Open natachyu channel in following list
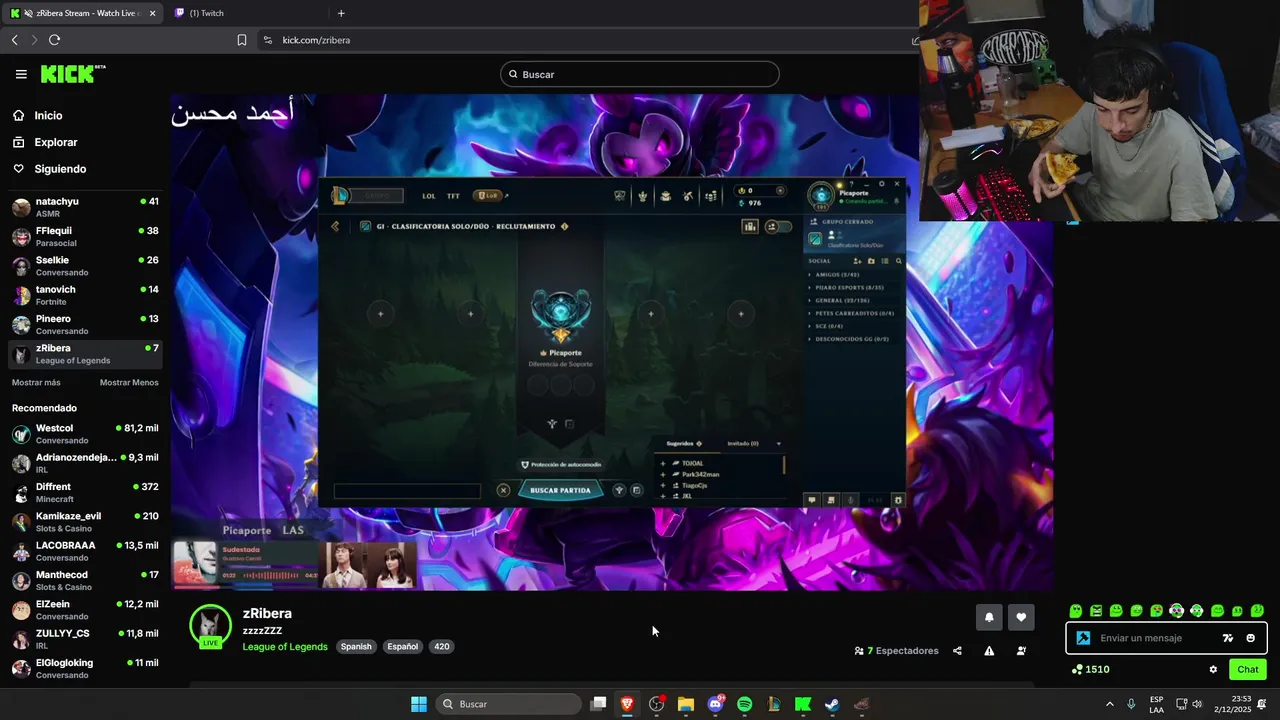 tap(85, 207)
